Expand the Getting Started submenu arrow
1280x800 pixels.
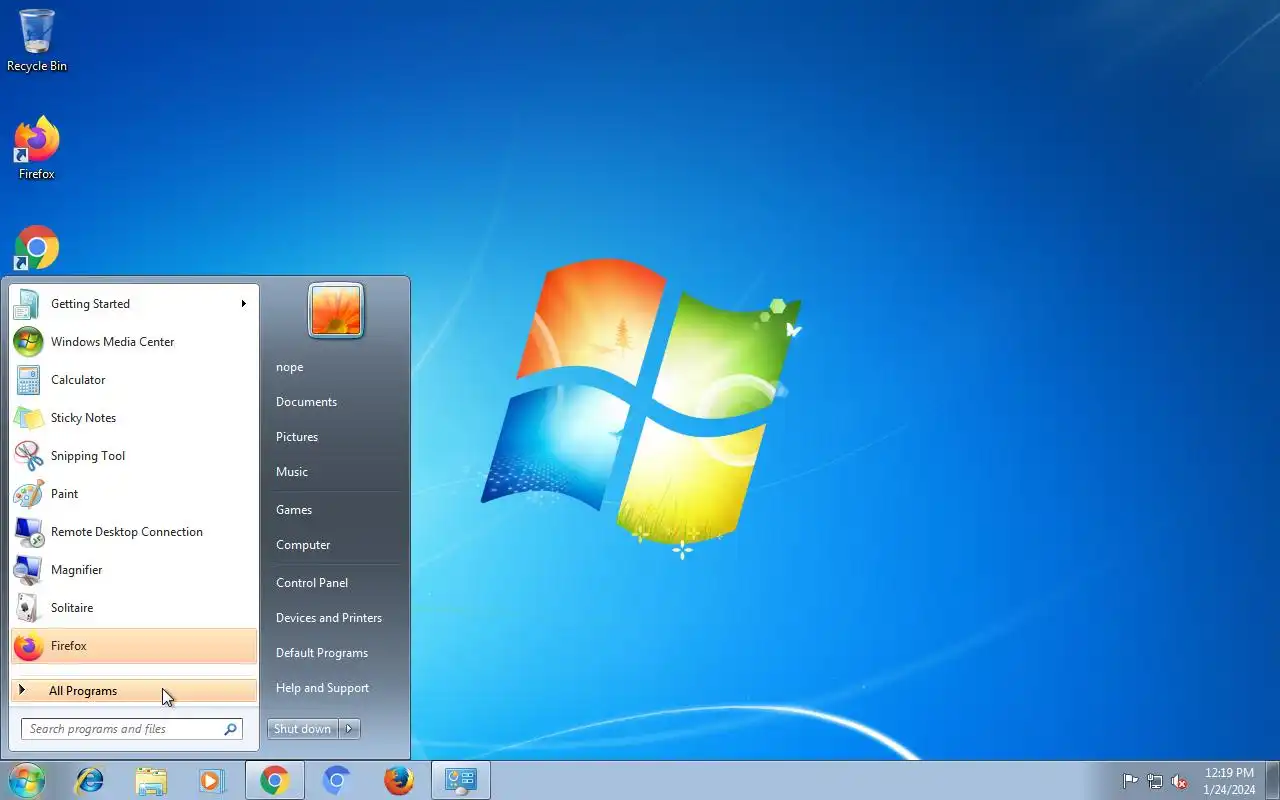pos(243,304)
